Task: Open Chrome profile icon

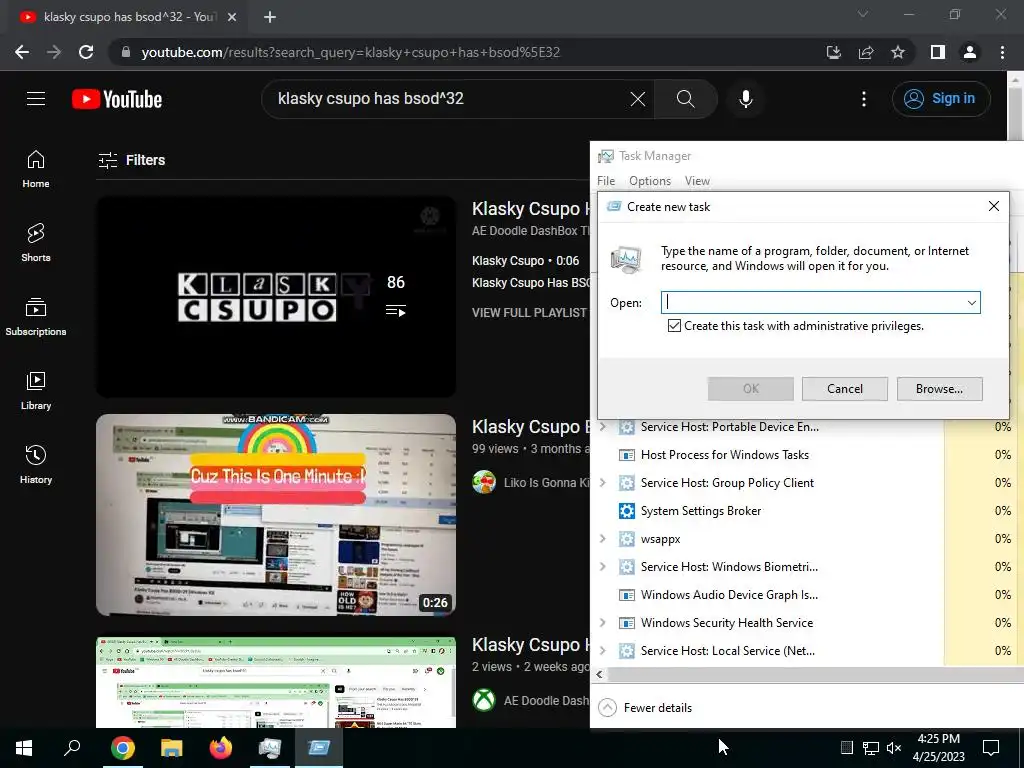Action: pyautogui.click(x=970, y=52)
